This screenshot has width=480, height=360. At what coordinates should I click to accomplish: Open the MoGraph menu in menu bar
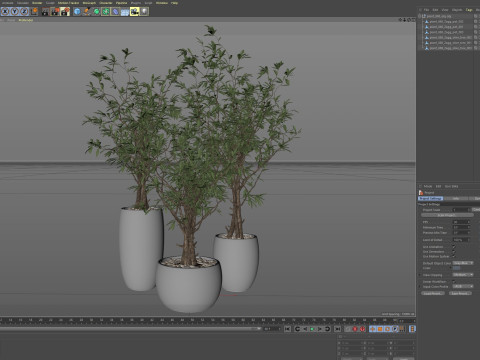(x=89, y=3)
